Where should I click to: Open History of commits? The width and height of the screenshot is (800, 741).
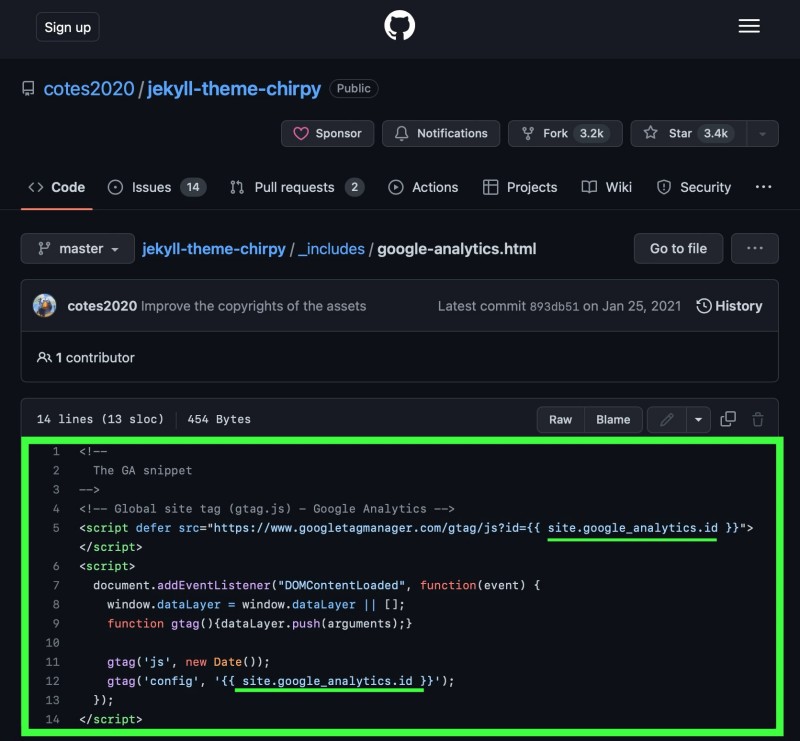[729, 306]
